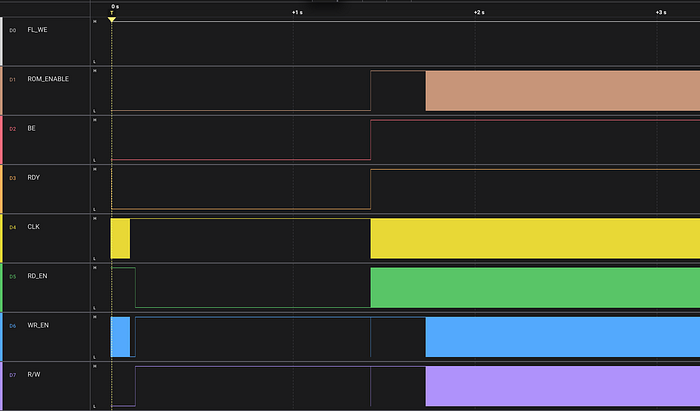
Task: Click the RDY rising edge
Action: click(x=371, y=189)
